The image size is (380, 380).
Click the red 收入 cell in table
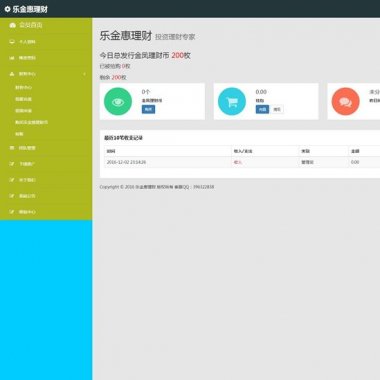[x=238, y=162]
